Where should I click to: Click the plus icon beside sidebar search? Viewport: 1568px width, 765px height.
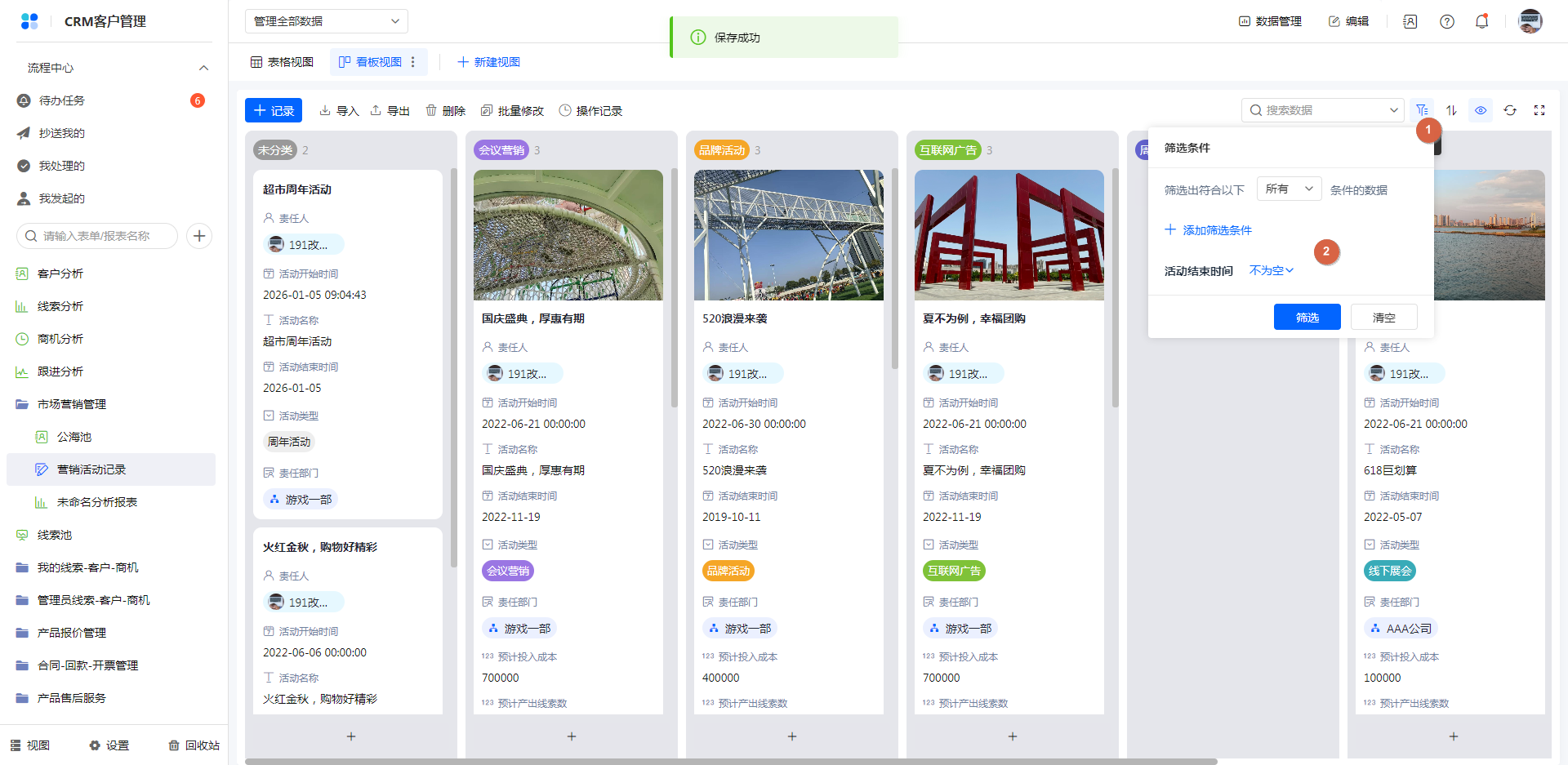click(x=199, y=236)
